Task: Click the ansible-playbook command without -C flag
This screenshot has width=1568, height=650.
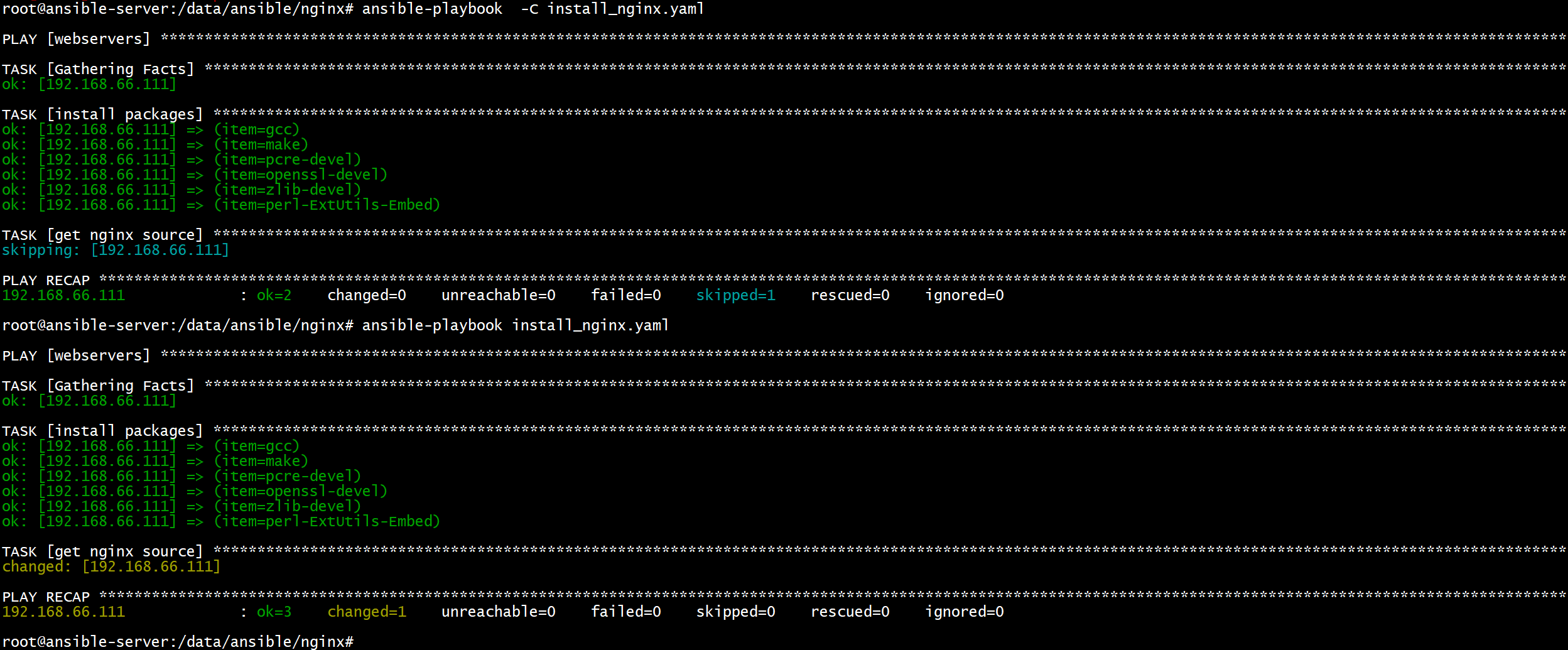Action: point(516,325)
